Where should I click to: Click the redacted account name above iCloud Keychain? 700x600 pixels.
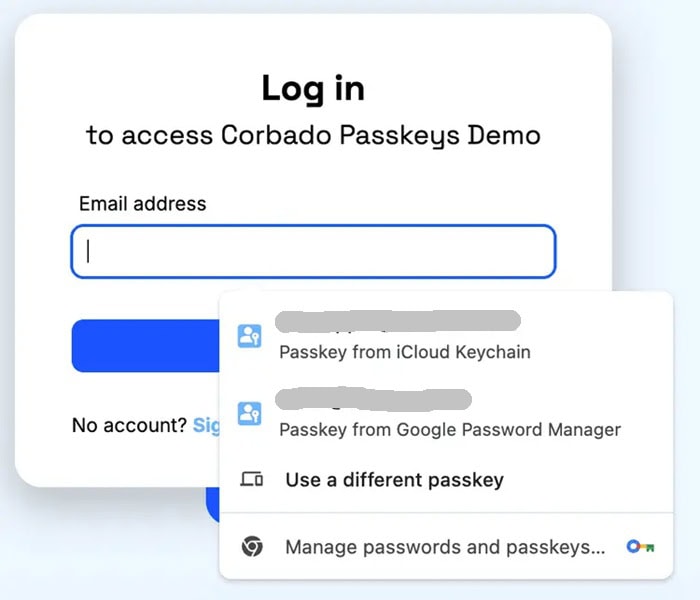tap(398, 321)
